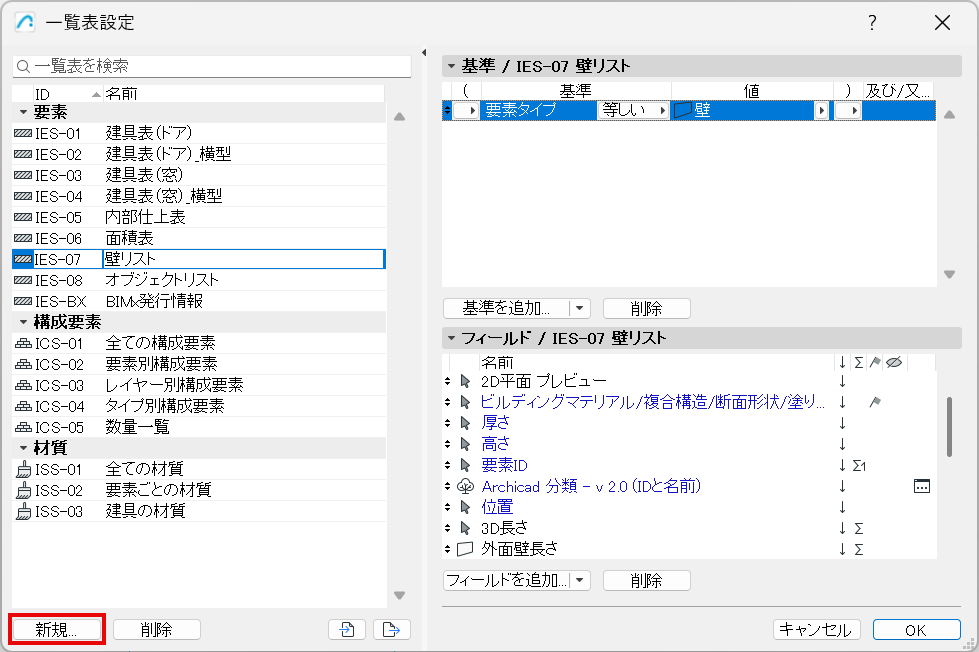Open the 等しい operator dropdown
This screenshot has height=652, width=979.
click(x=633, y=111)
